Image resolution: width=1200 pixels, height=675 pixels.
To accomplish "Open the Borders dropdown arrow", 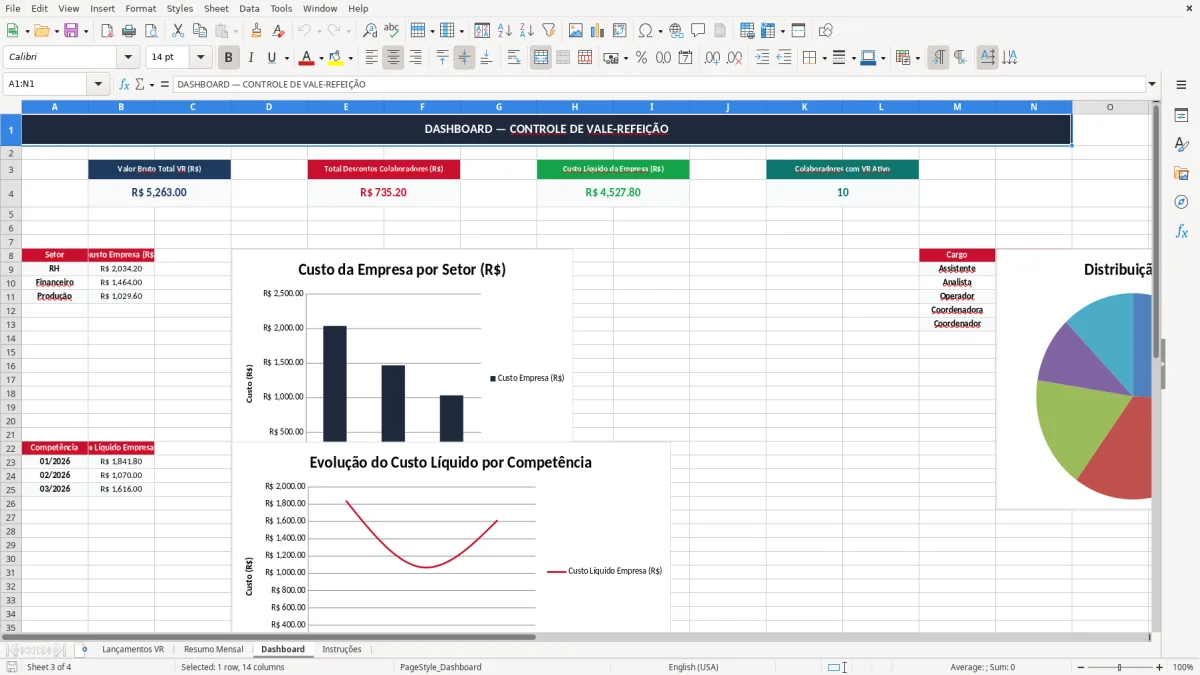I will (x=824, y=58).
